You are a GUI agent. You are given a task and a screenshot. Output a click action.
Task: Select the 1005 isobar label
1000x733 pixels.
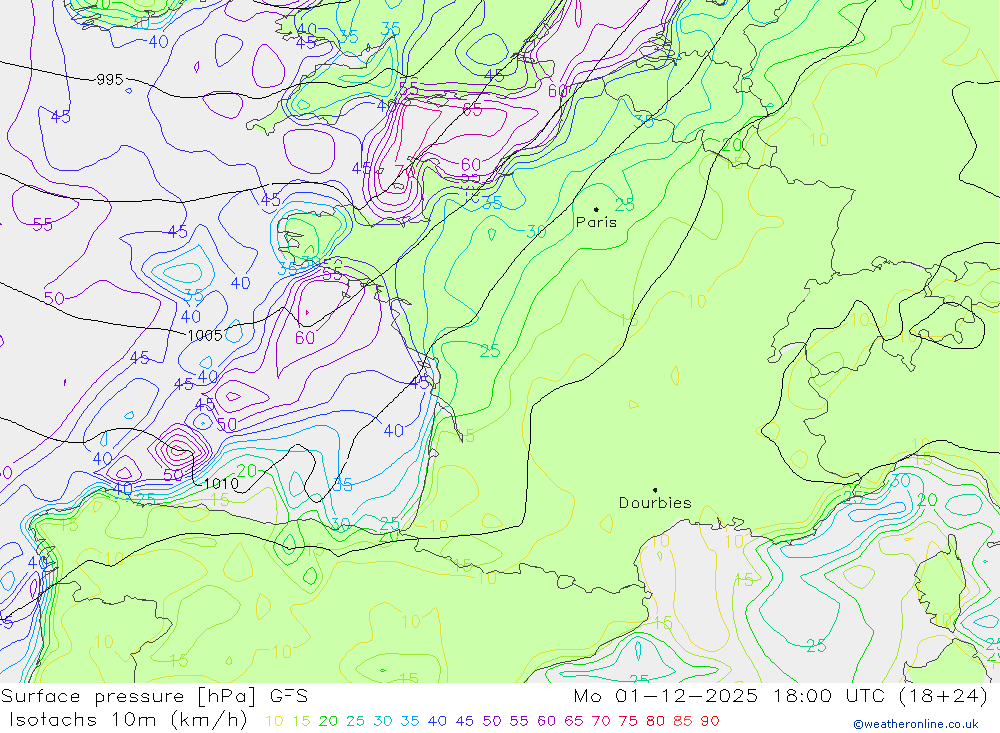[x=205, y=336]
